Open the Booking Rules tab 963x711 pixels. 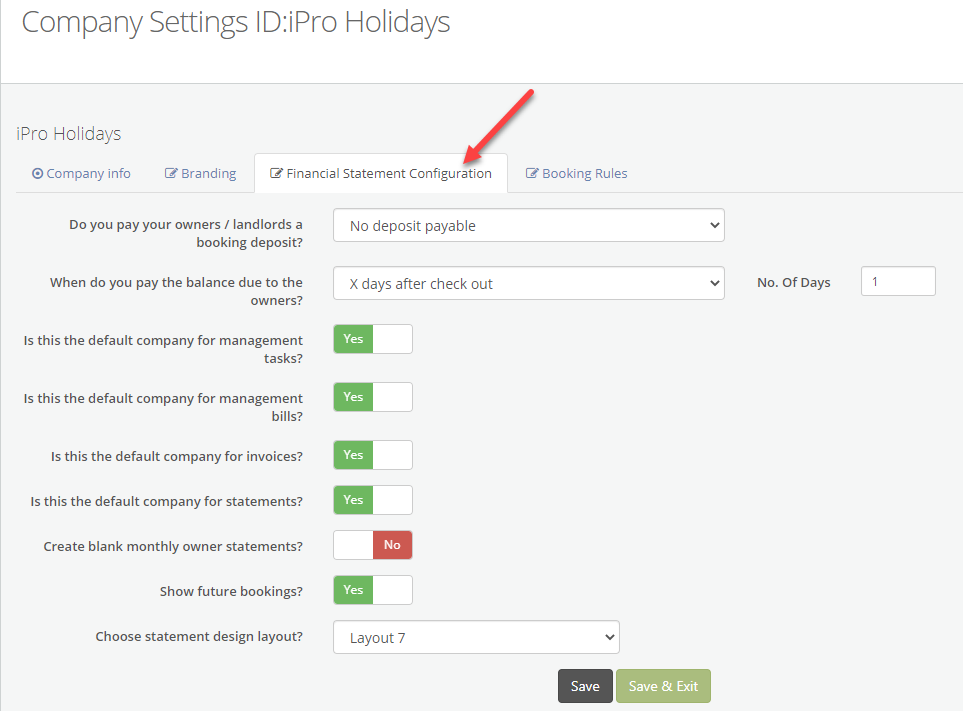click(x=576, y=174)
